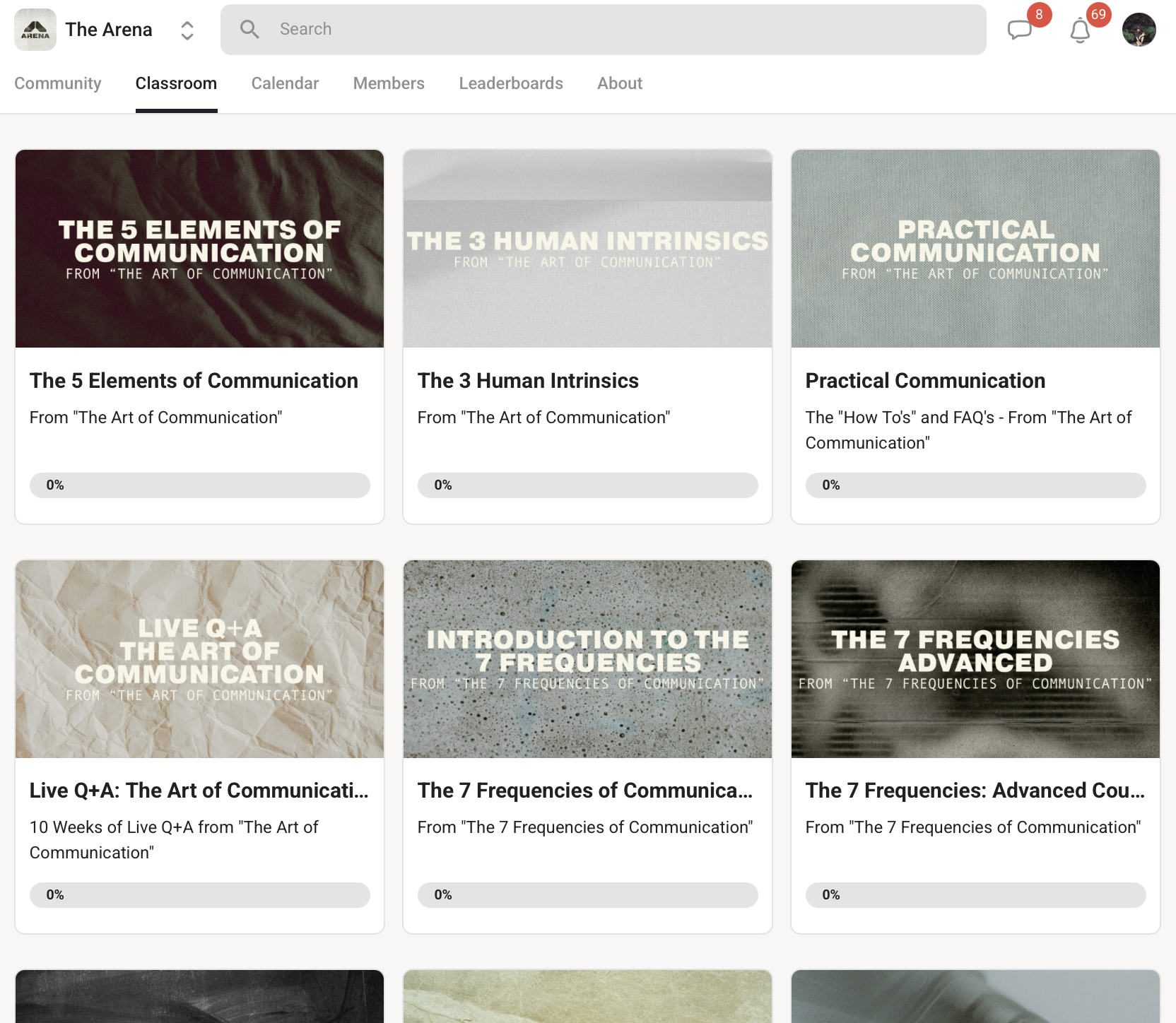Go to the Calendar tab

(x=285, y=83)
